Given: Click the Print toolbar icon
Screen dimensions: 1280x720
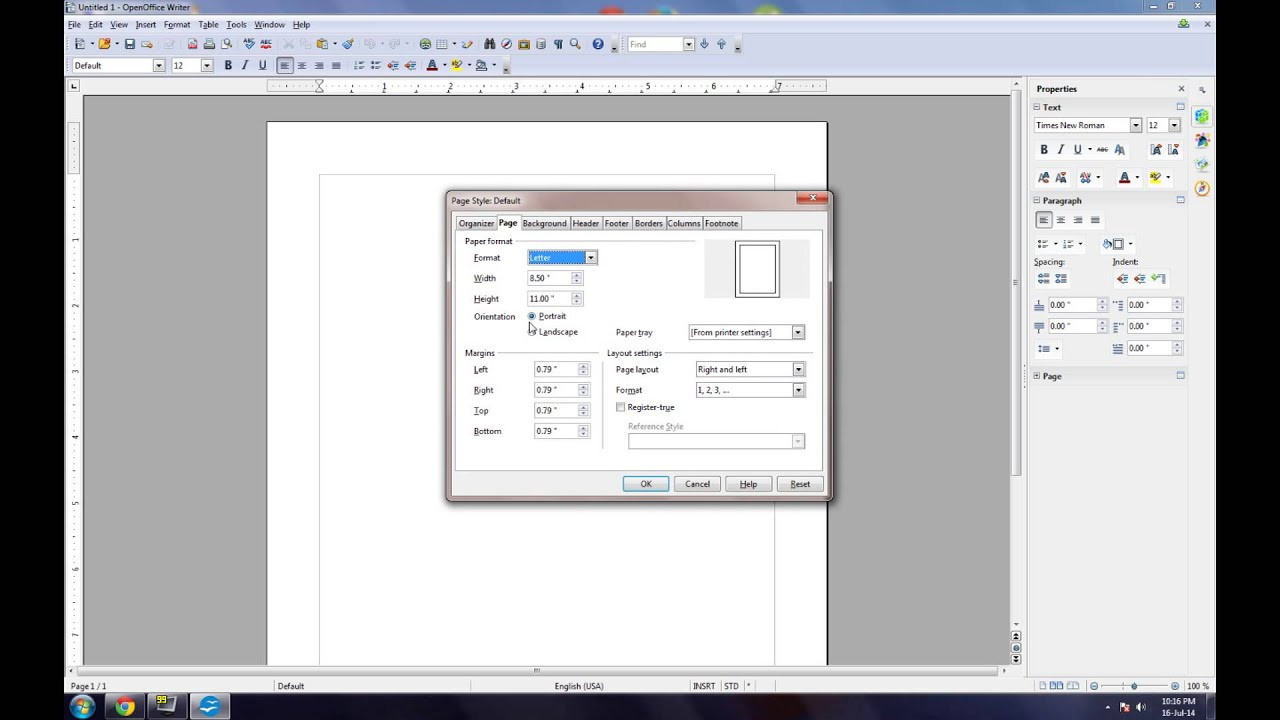Looking at the screenshot, I should tap(209, 44).
